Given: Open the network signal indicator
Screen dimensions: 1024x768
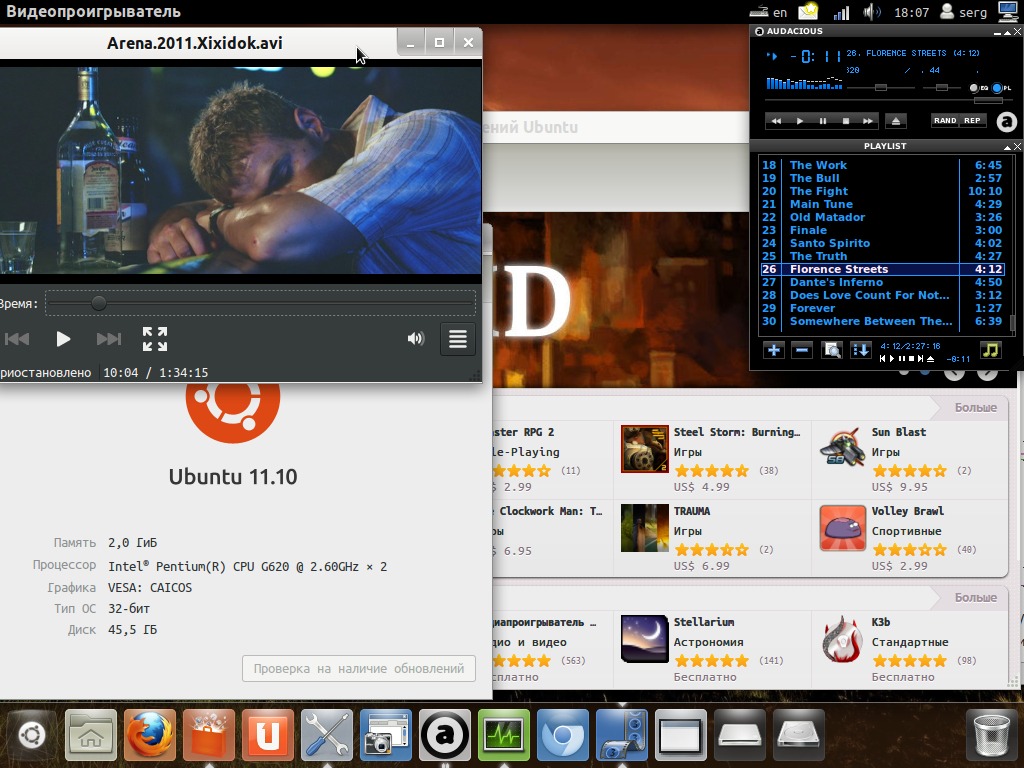Looking at the screenshot, I should pos(841,12).
